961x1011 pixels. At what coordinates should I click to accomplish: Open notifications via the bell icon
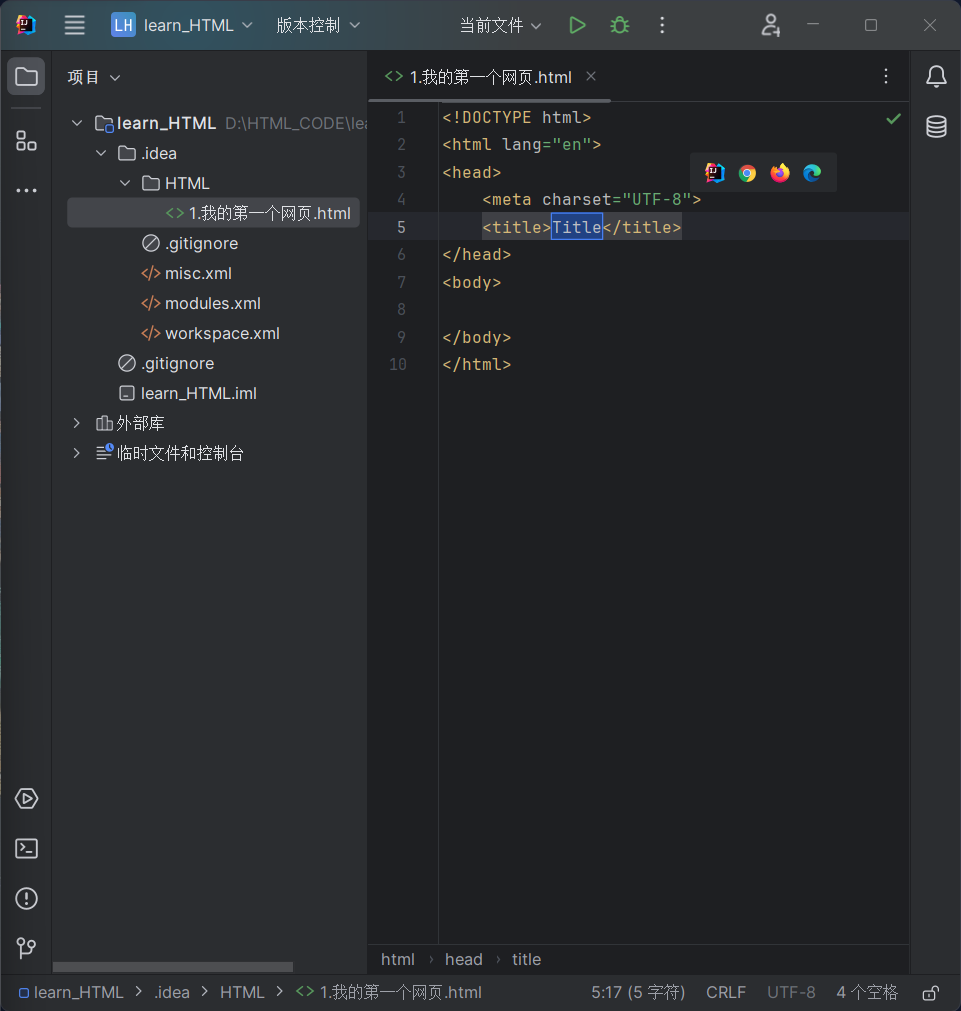937,76
